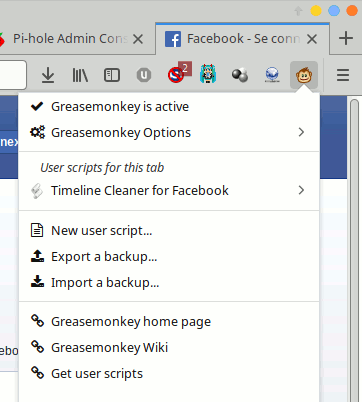The image size is (362, 402).
Task: Click chain icon beside Greasemonkey Wiki
Action: [x=37, y=347]
